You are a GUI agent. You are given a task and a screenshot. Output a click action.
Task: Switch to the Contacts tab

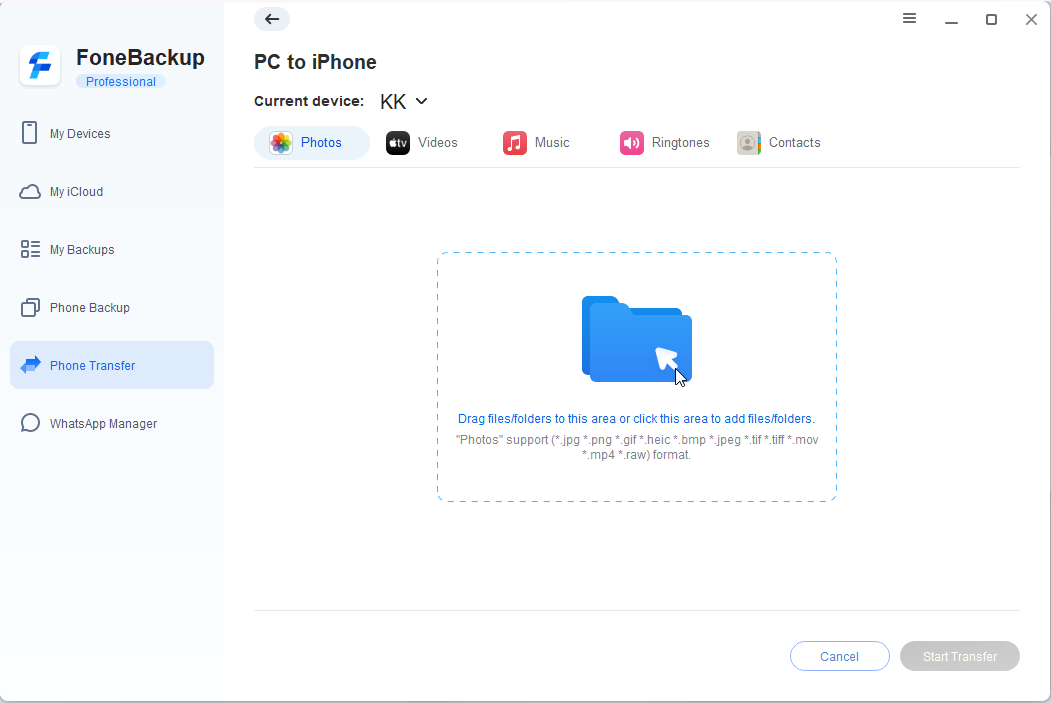[779, 143]
